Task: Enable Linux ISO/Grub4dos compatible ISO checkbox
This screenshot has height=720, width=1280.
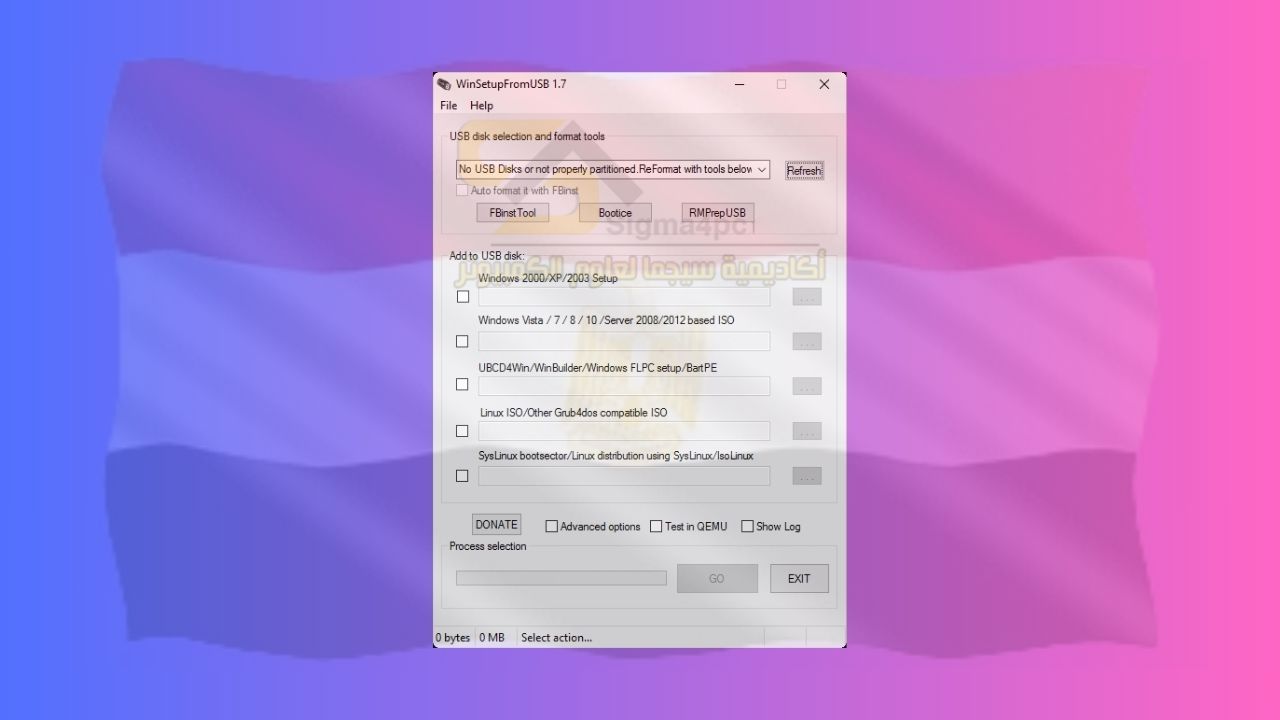Action: click(x=462, y=432)
